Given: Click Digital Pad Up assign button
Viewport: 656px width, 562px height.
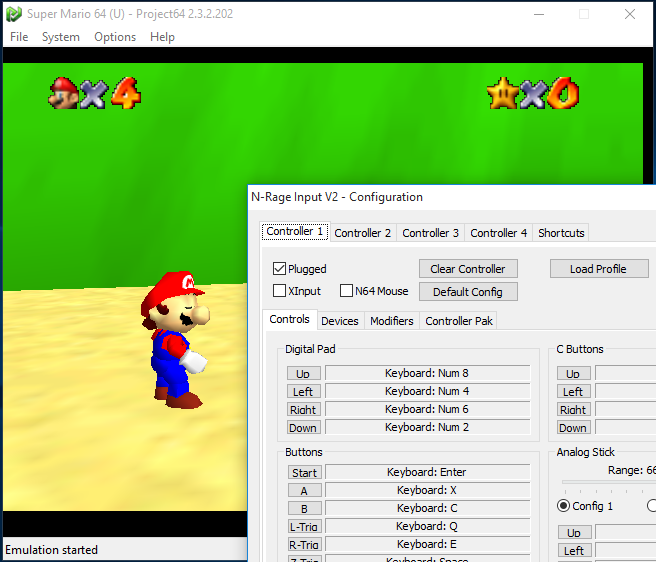Looking at the screenshot, I should (304, 373).
